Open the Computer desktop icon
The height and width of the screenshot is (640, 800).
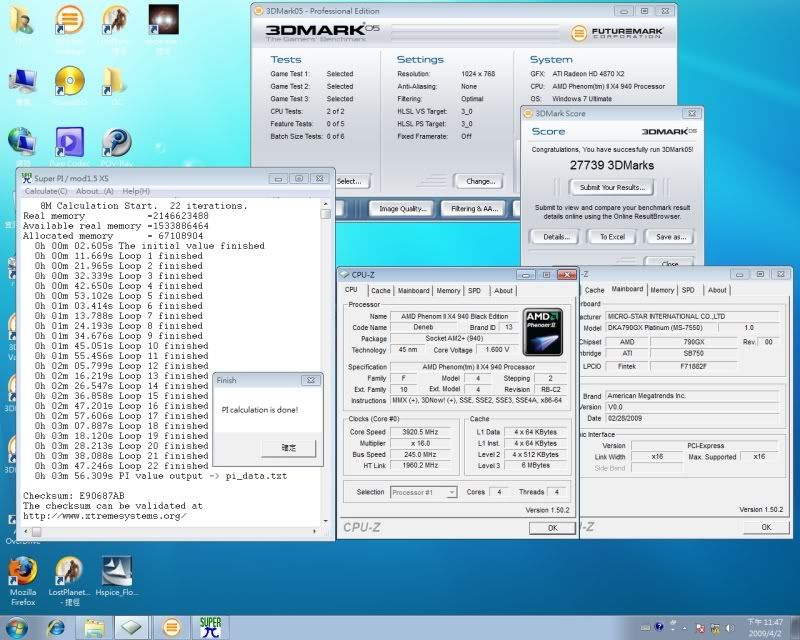(x=22, y=82)
